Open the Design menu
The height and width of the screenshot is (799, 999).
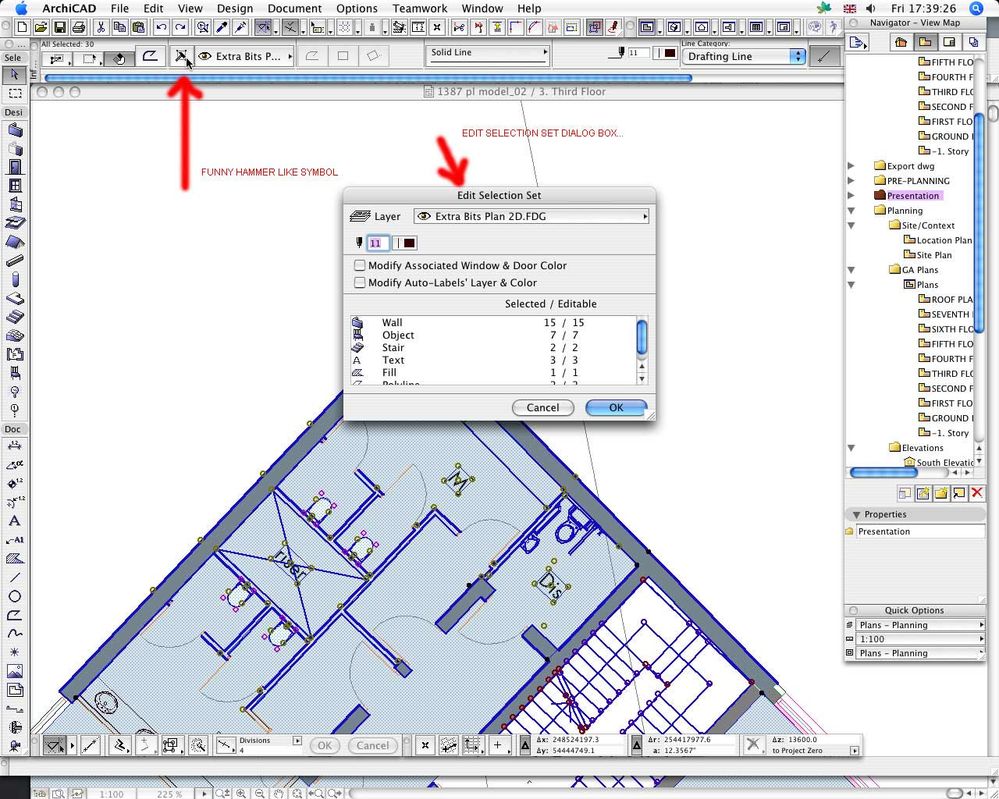[x=235, y=8]
